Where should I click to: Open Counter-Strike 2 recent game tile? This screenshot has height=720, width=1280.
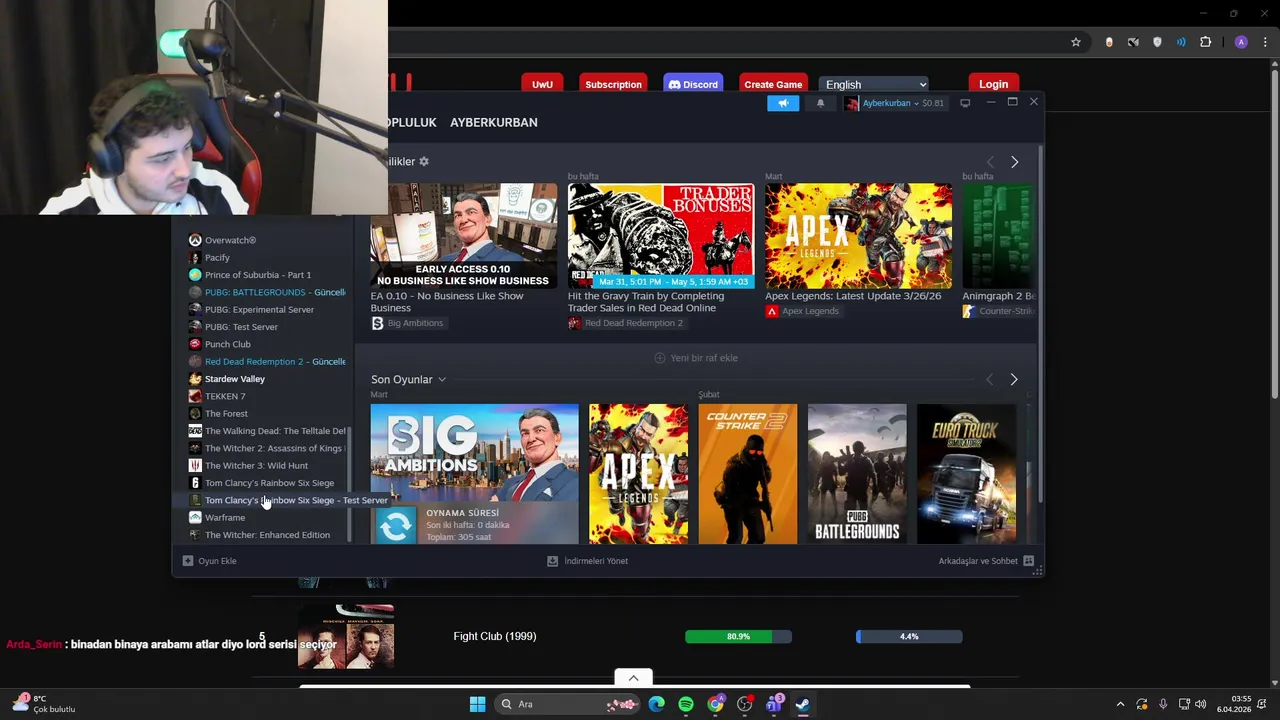coord(748,474)
